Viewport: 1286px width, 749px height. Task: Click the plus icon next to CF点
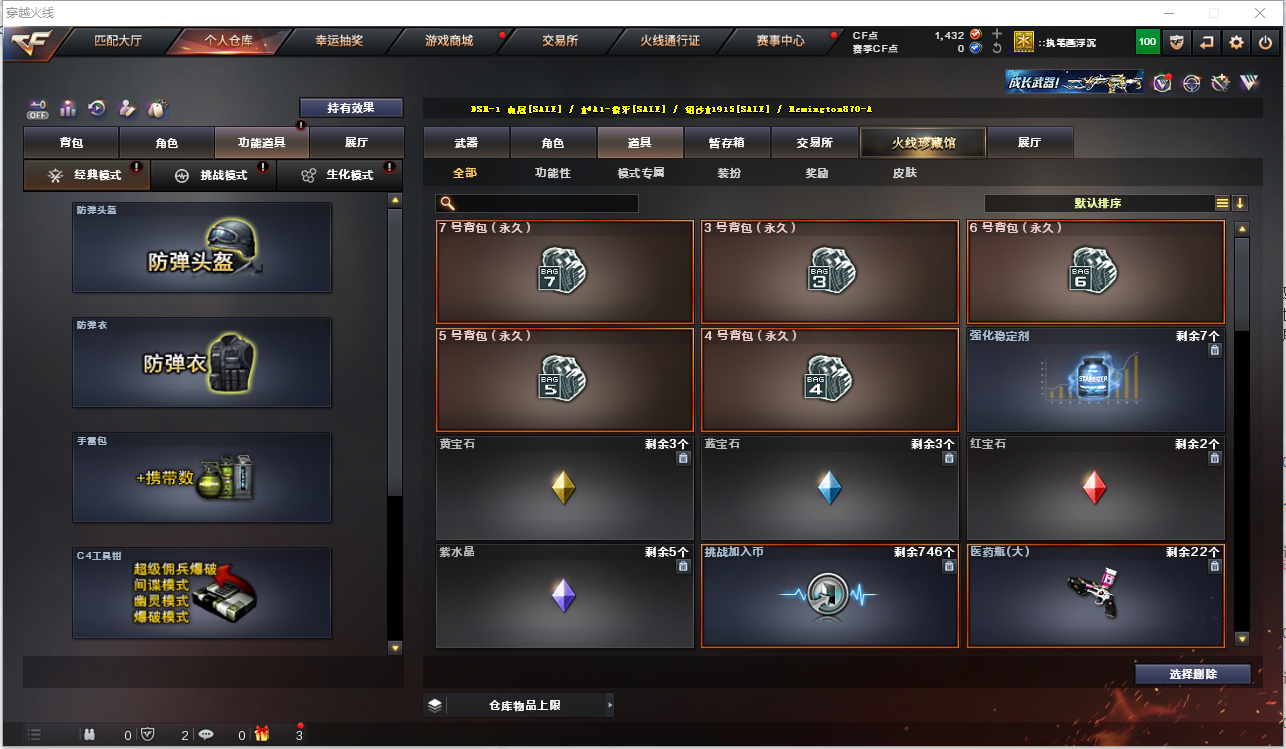[996, 34]
